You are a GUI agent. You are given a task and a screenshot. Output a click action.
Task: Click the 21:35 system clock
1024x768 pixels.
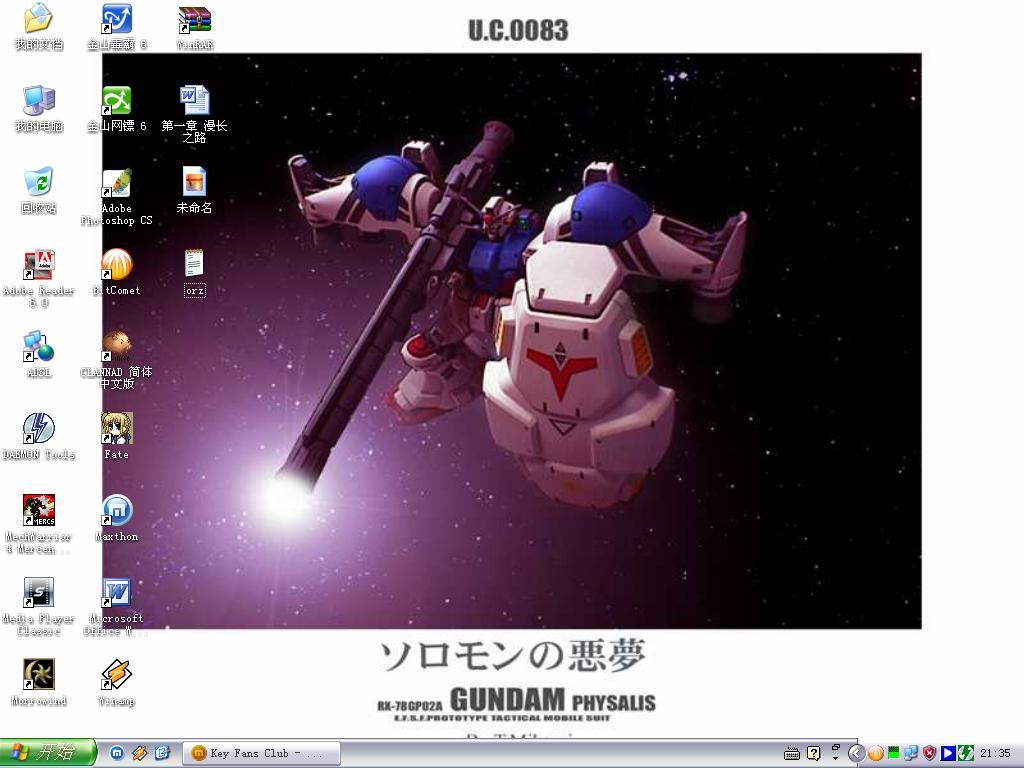tap(995, 754)
